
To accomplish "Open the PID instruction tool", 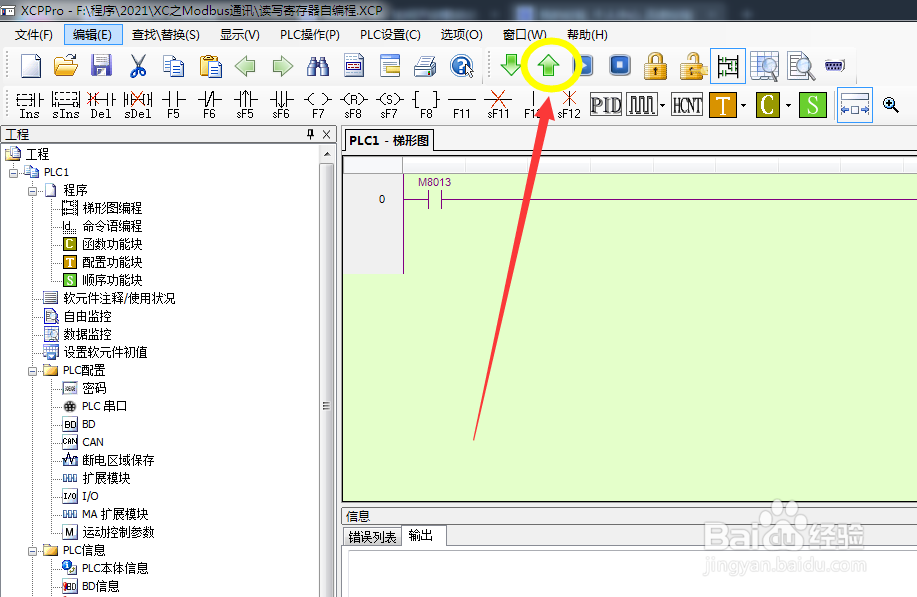I will tap(605, 105).
